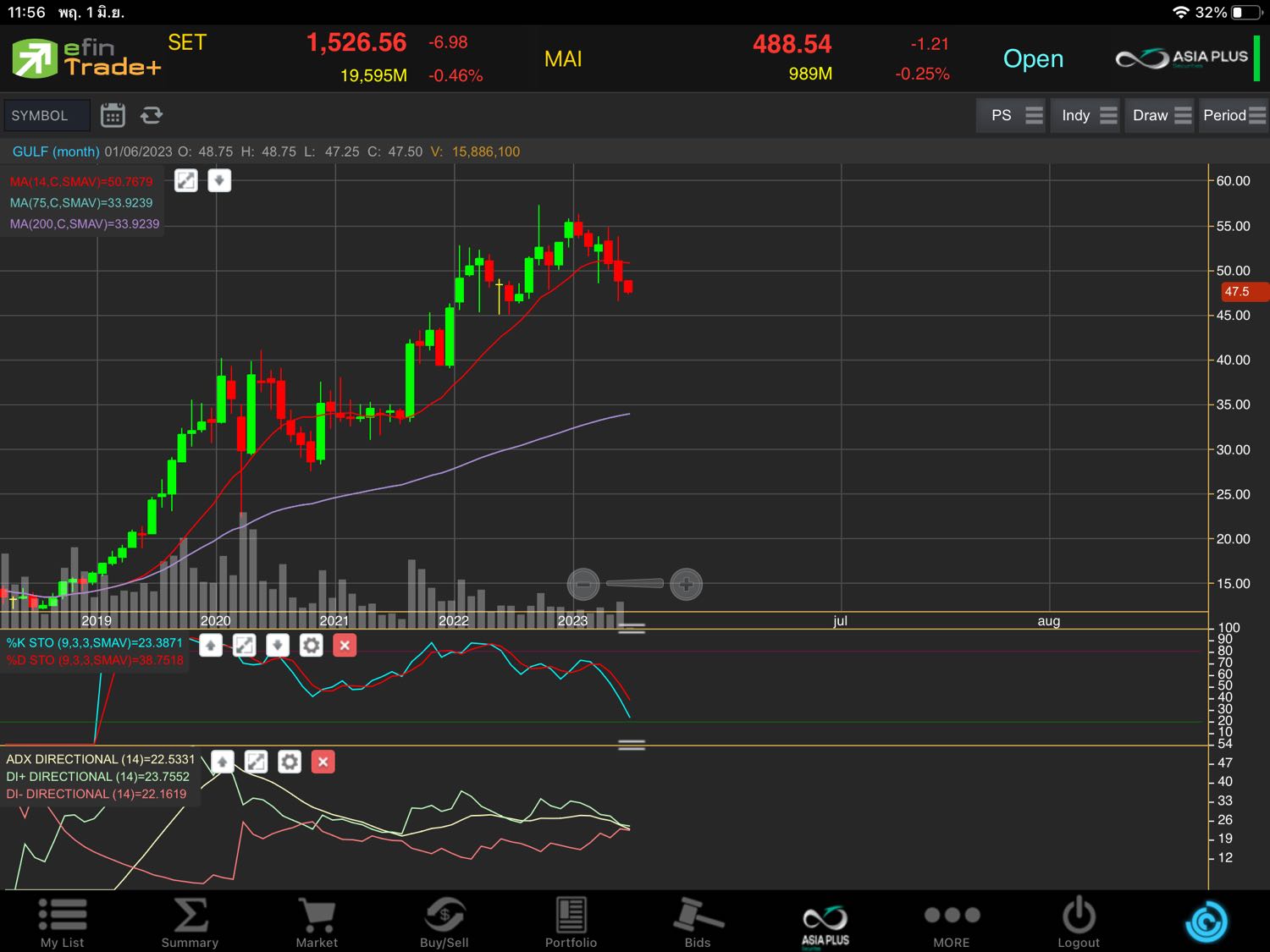Open the calendar date picker icon
The height and width of the screenshot is (952, 1270).
[113, 115]
